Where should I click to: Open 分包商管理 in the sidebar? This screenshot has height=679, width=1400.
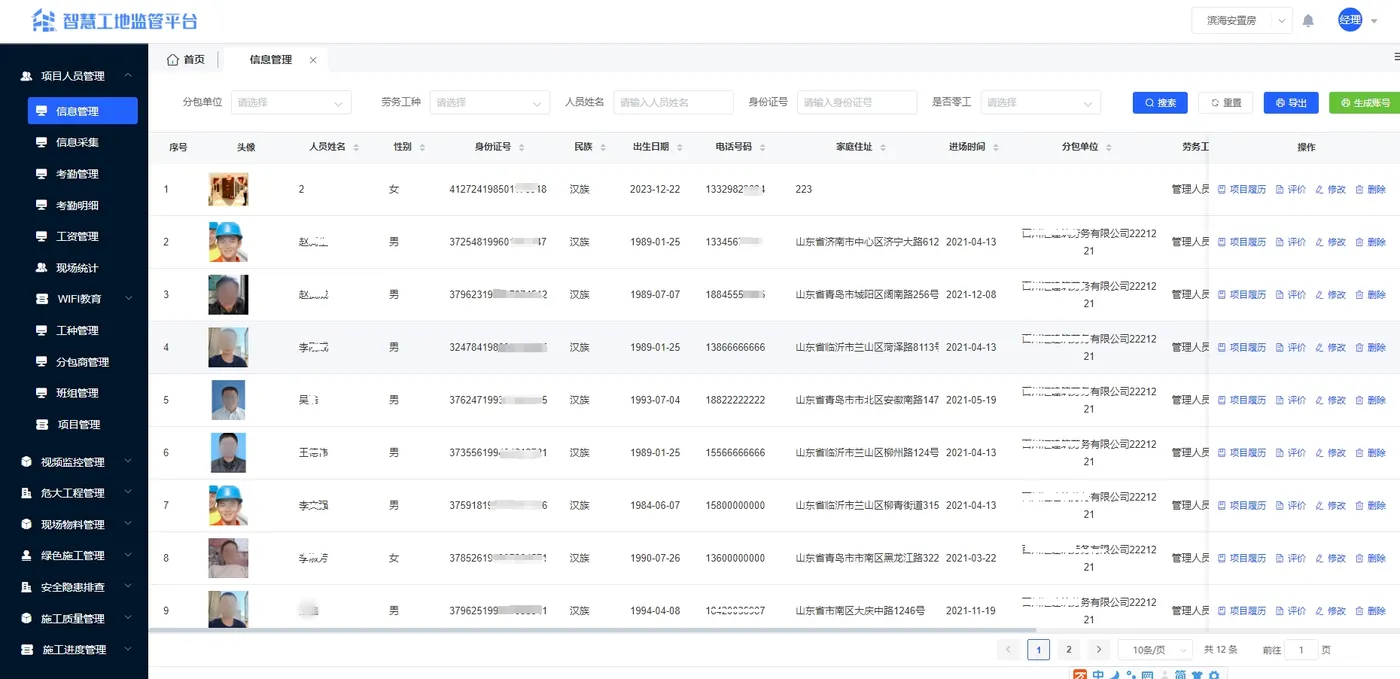(x=82, y=362)
